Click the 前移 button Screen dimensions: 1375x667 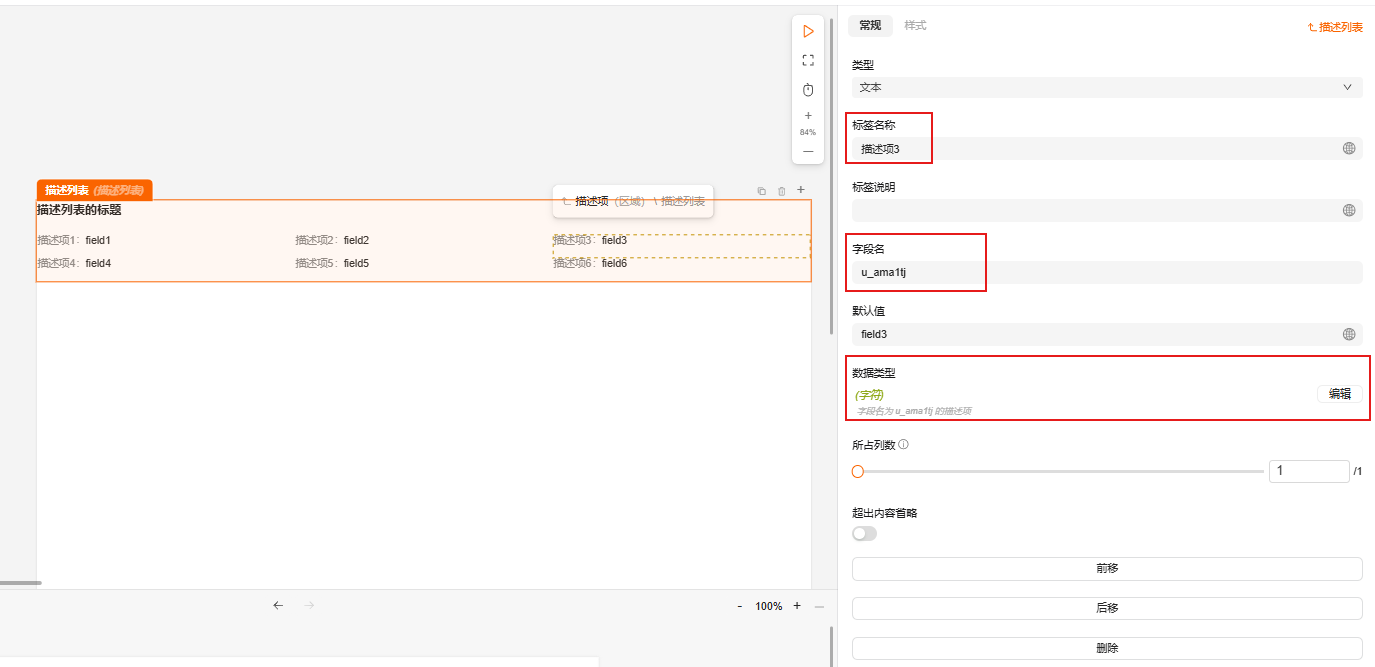tap(1106, 568)
